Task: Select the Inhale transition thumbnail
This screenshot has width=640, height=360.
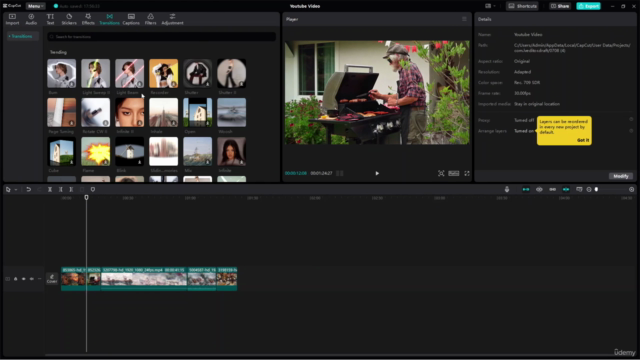Action: [x=163, y=112]
